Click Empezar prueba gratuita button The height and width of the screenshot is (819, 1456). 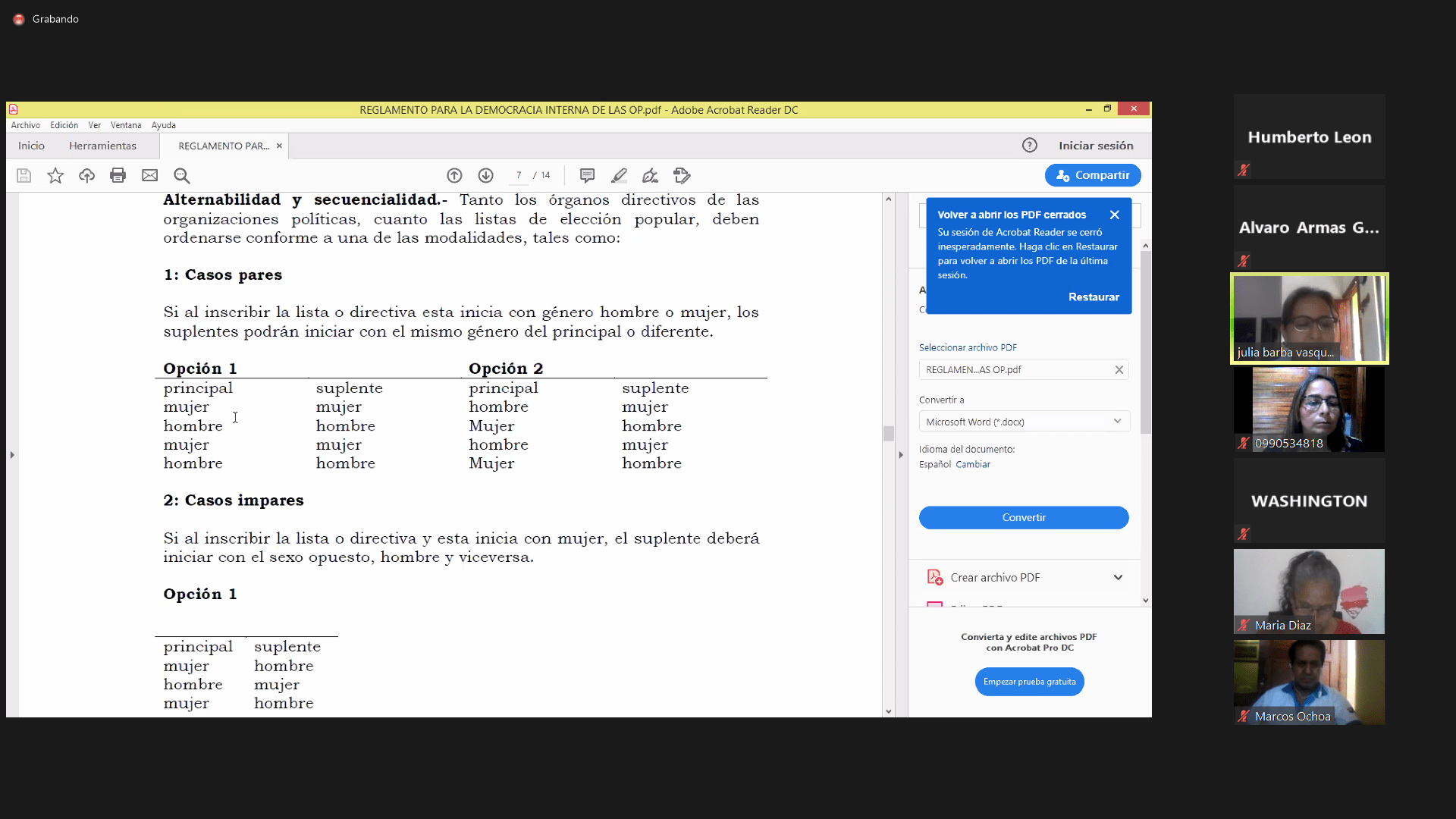[x=1029, y=682]
